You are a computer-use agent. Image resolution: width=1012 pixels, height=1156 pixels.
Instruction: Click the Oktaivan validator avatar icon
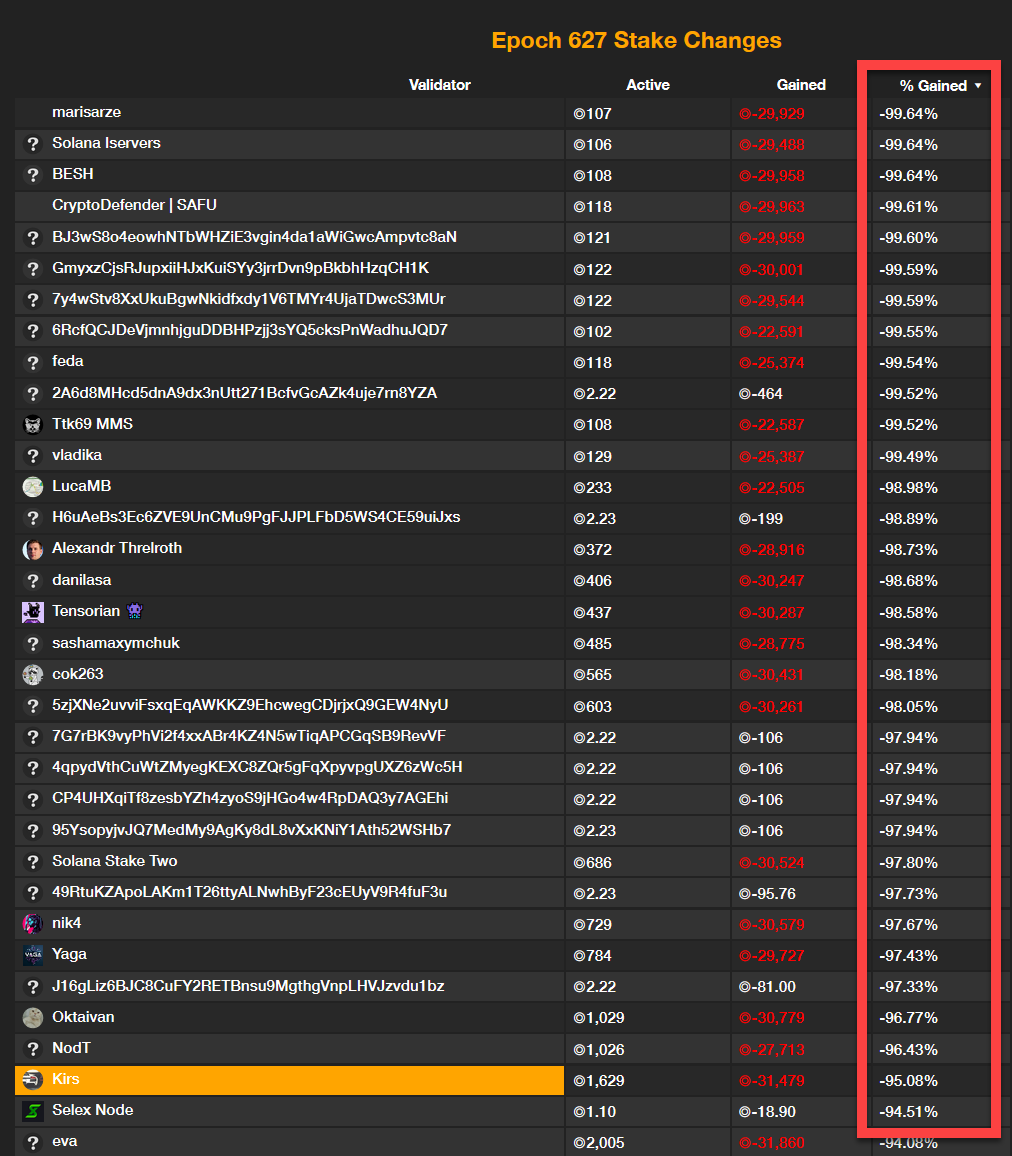pyautogui.click(x=32, y=1018)
